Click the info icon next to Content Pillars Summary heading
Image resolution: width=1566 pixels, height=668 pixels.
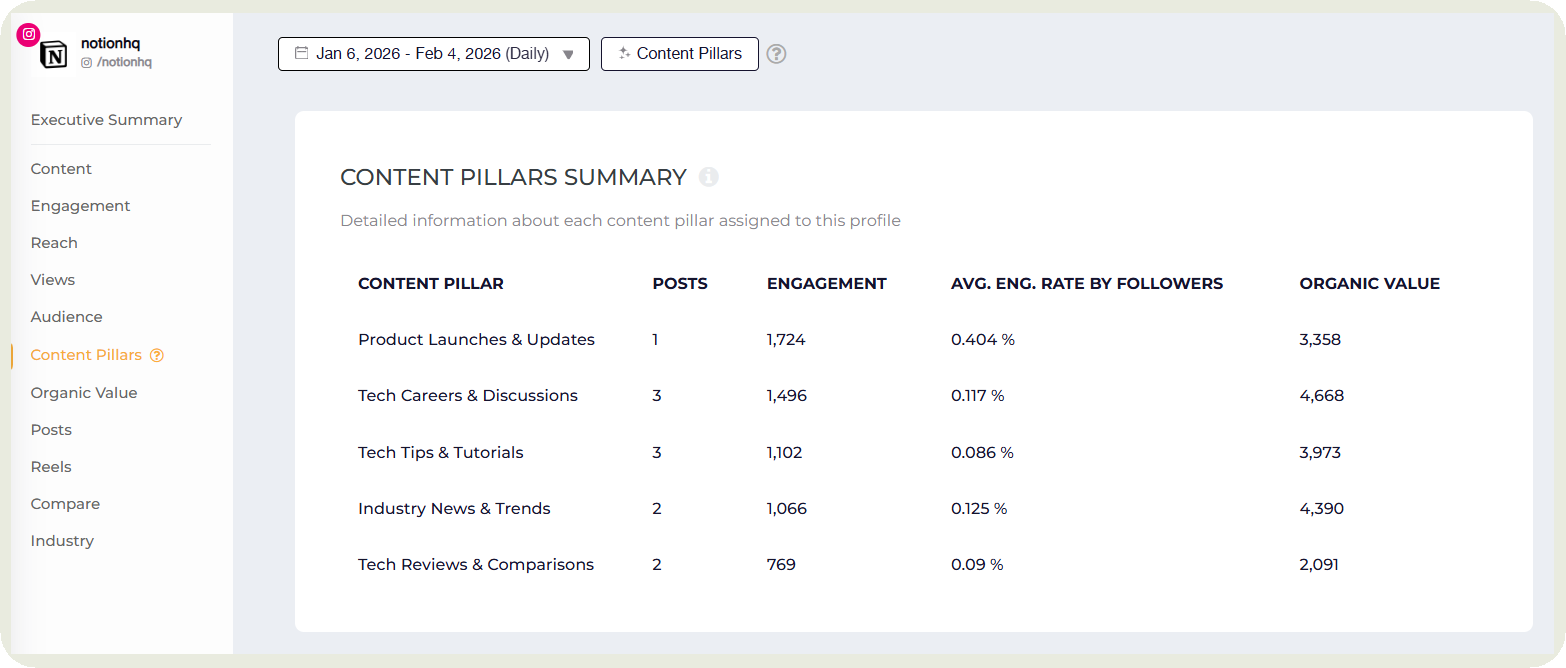pos(709,177)
